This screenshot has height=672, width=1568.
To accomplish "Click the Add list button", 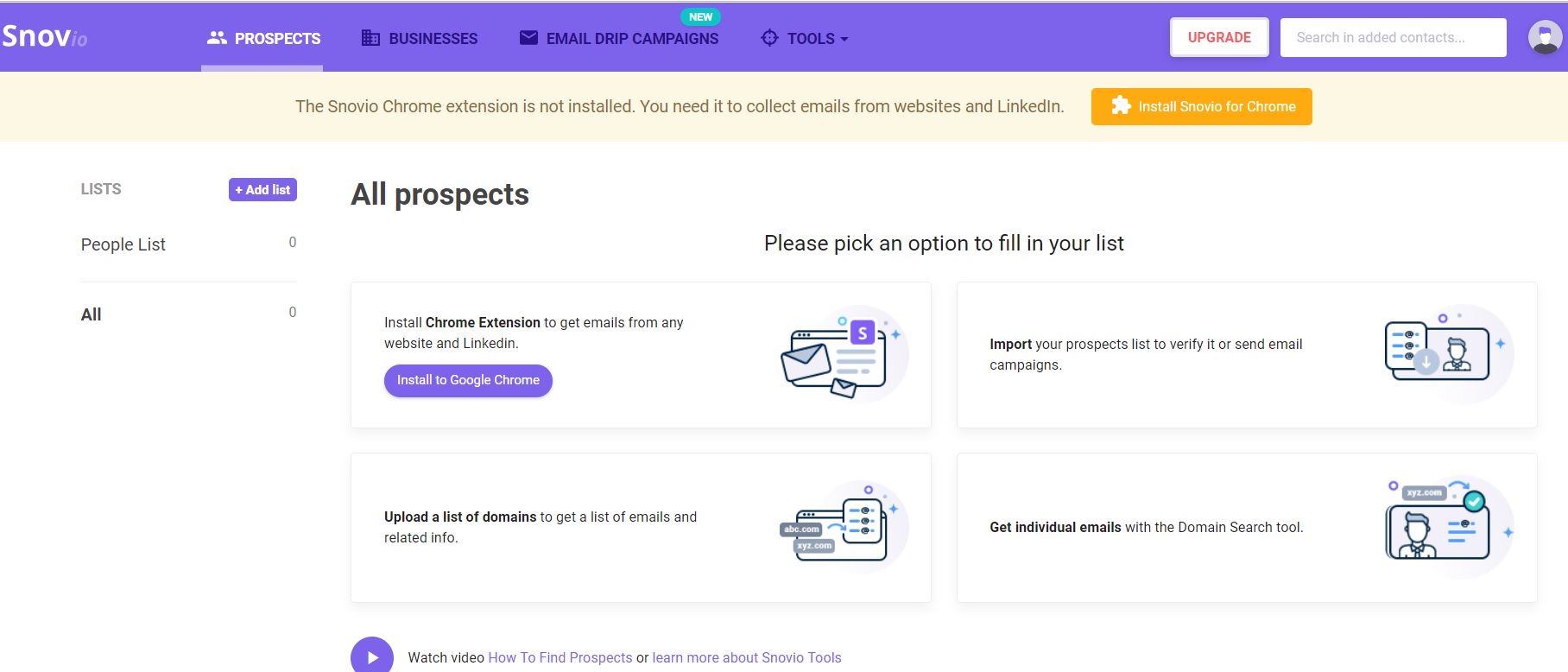I will [x=262, y=189].
